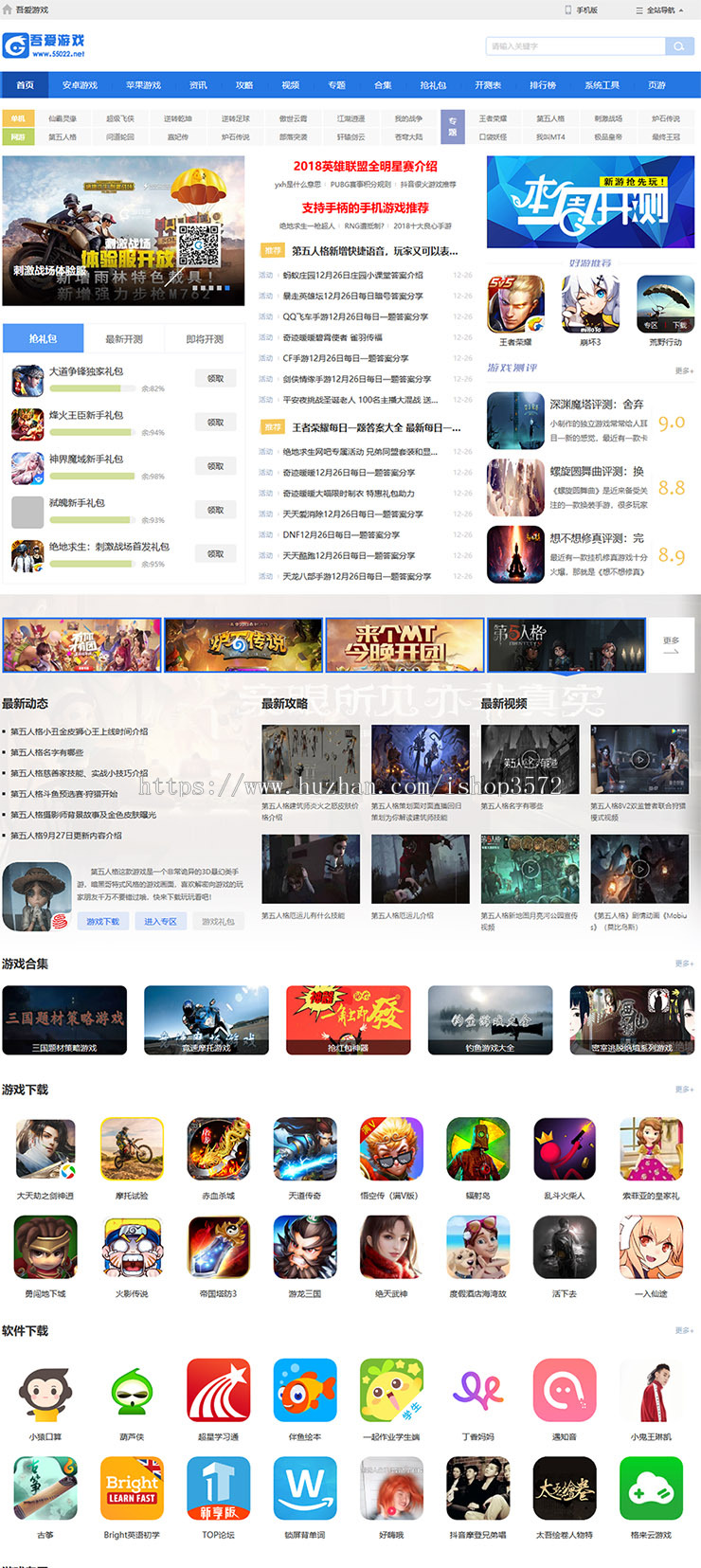Image resolution: width=701 pixels, height=1568 pixels.
Task: Open the 乱斗火柴人 game icon
Action: (x=565, y=1148)
